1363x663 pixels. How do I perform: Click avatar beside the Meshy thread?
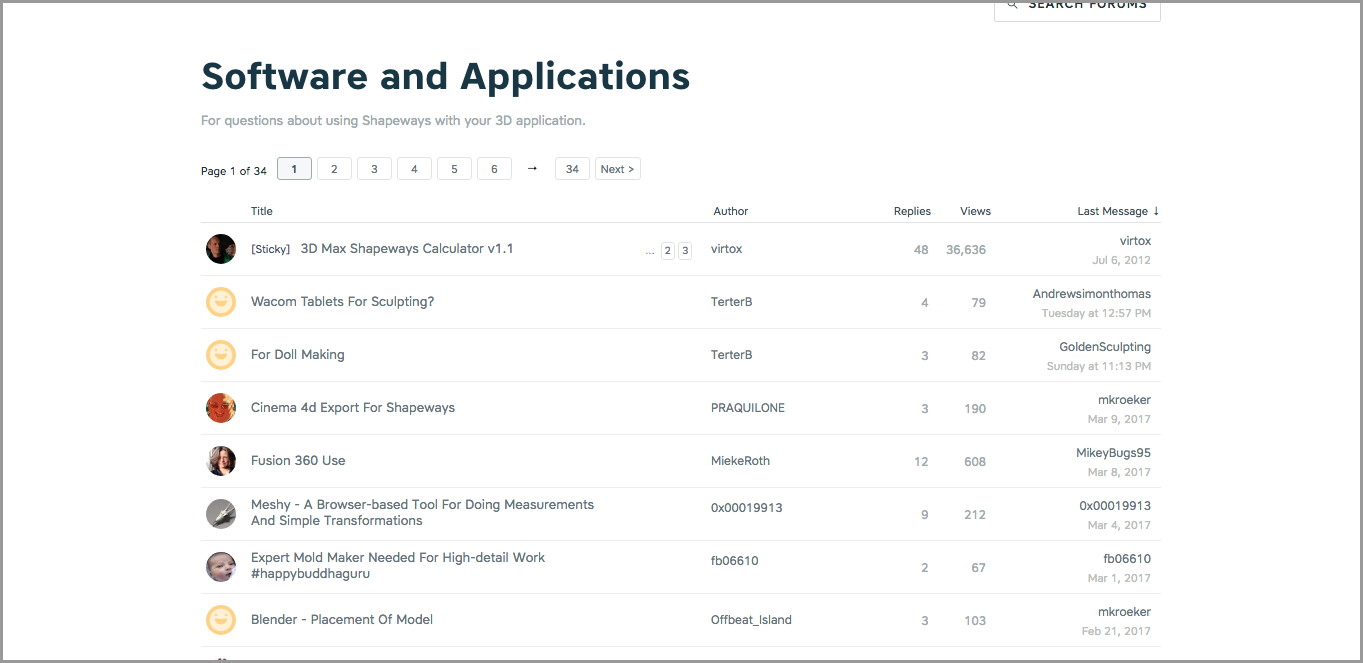tap(221, 514)
